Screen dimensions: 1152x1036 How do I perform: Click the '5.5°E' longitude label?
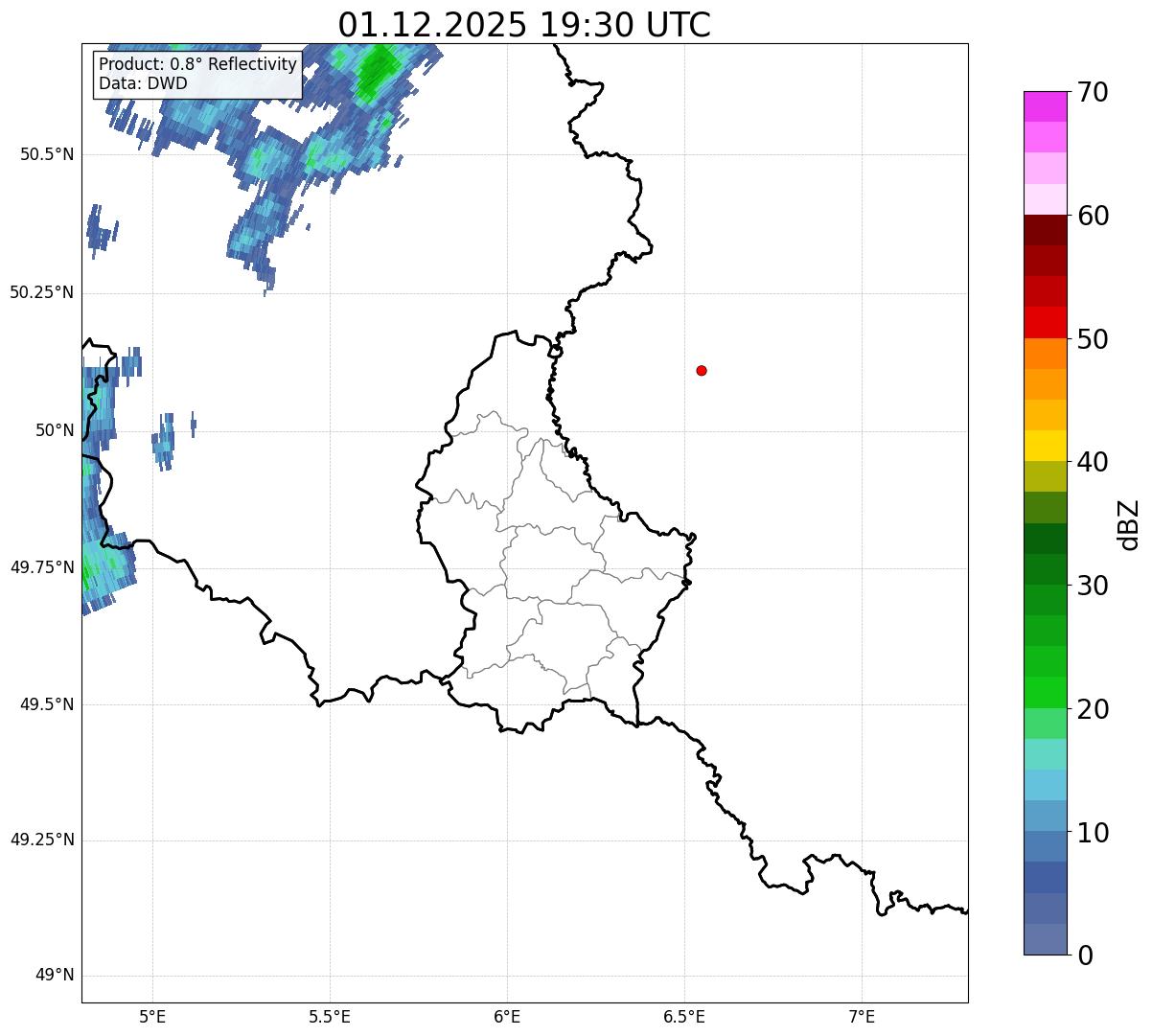coord(330,1016)
